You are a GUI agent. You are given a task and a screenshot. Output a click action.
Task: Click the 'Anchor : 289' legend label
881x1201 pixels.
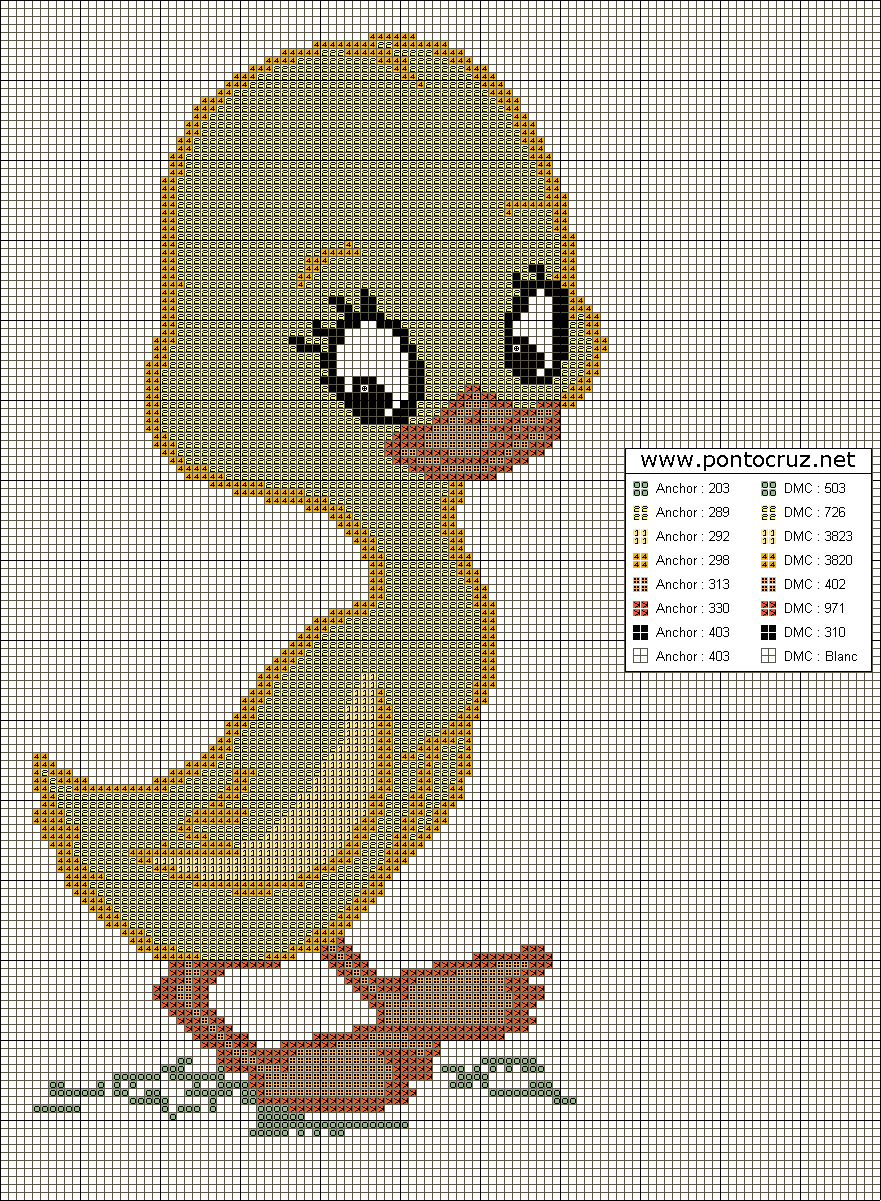click(693, 513)
